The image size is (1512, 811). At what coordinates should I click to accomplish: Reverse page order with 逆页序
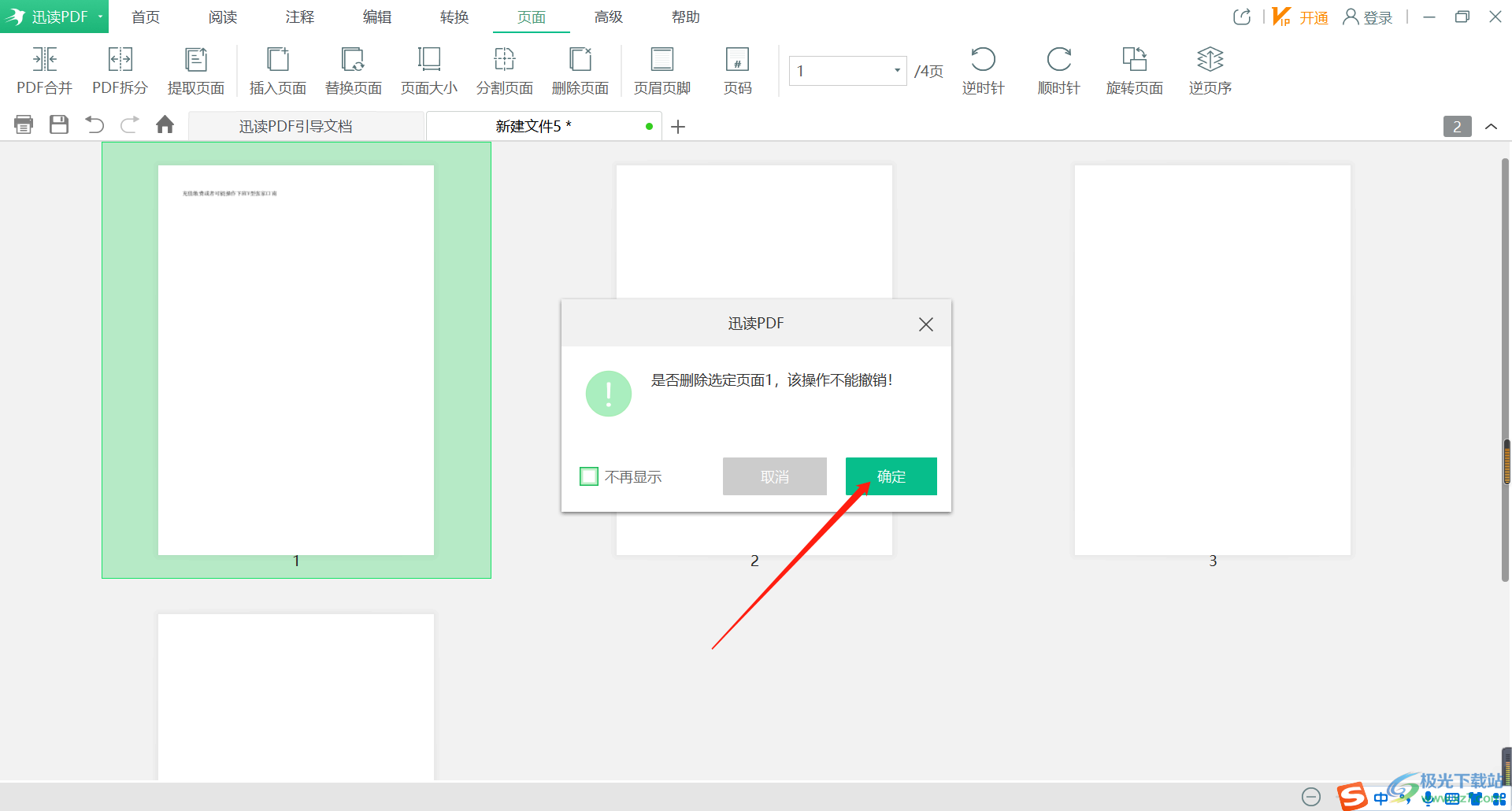(1210, 71)
